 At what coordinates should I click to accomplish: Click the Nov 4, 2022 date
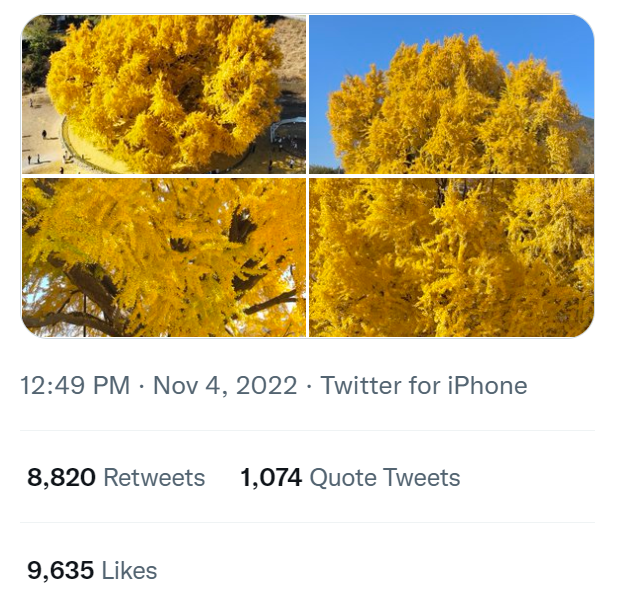(225, 386)
